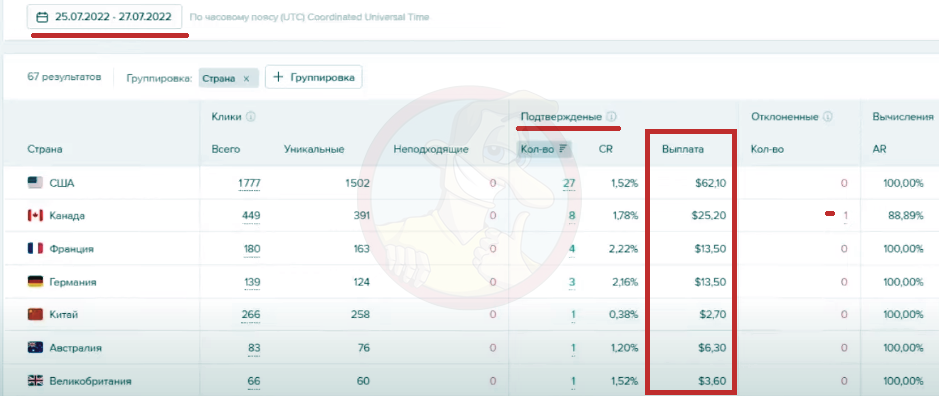Click payout value $6,30
Image resolution: width=939 pixels, height=396 pixels.
[711, 347]
